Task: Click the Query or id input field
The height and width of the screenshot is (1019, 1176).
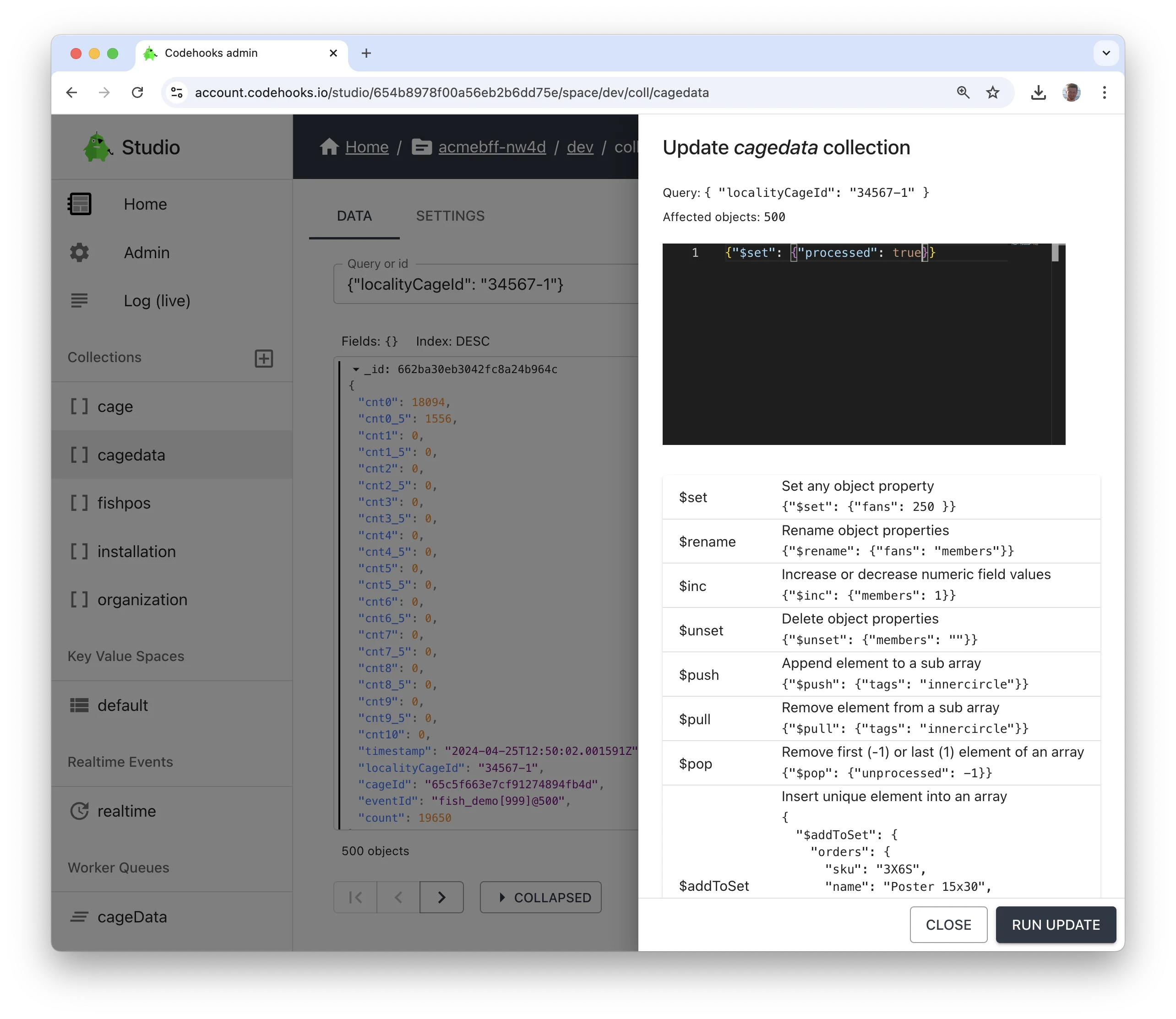Action: coord(486,284)
